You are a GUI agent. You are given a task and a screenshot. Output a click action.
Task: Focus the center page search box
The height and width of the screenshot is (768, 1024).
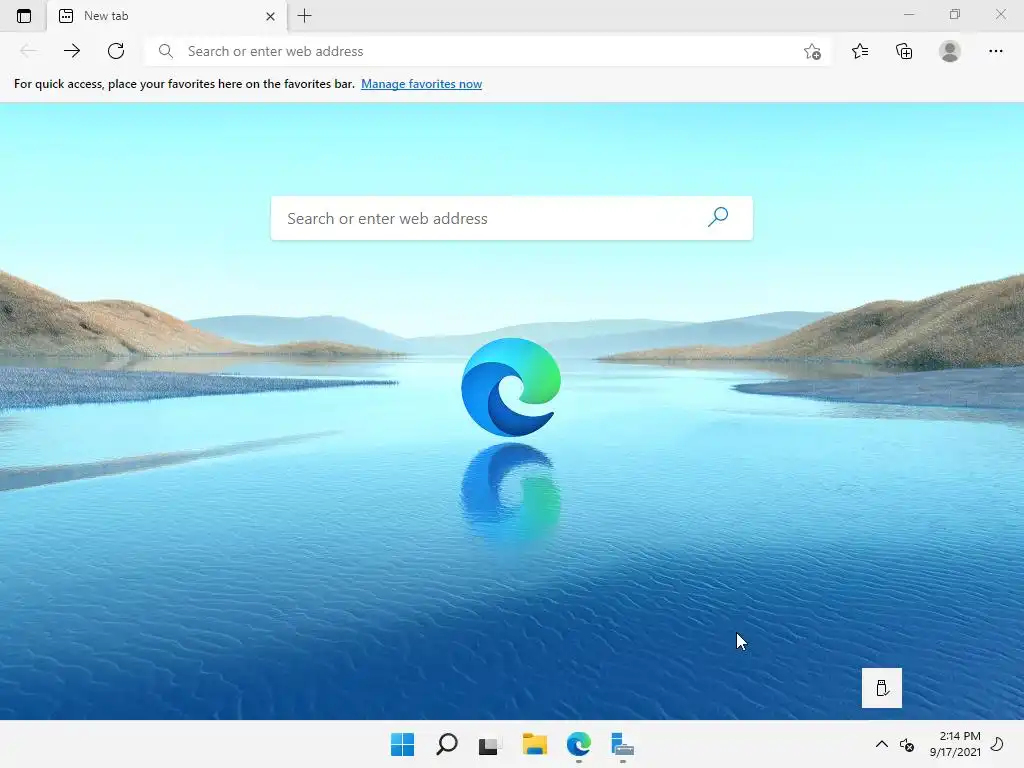pos(511,218)
